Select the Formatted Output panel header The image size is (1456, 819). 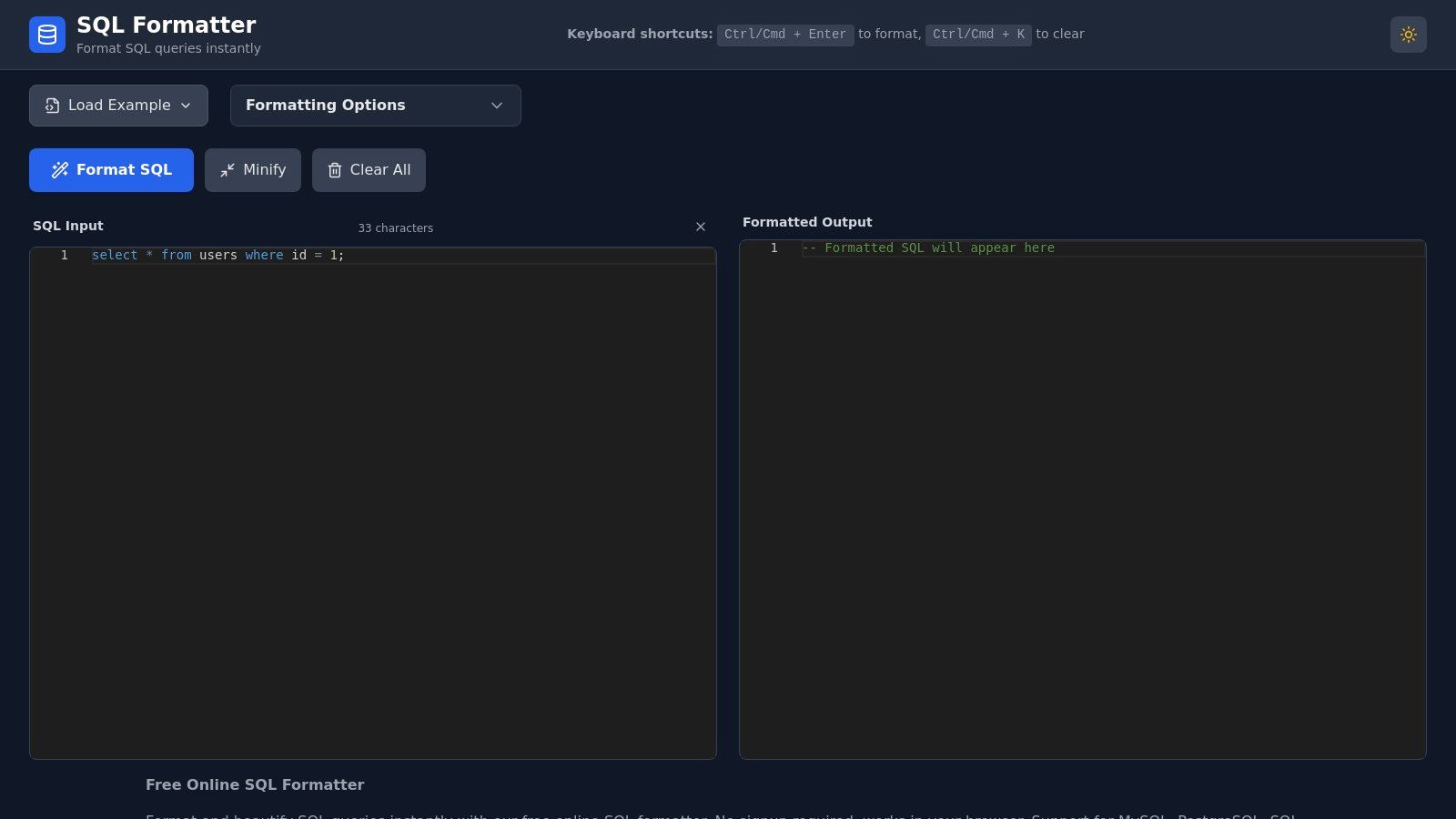coord(806,221)
